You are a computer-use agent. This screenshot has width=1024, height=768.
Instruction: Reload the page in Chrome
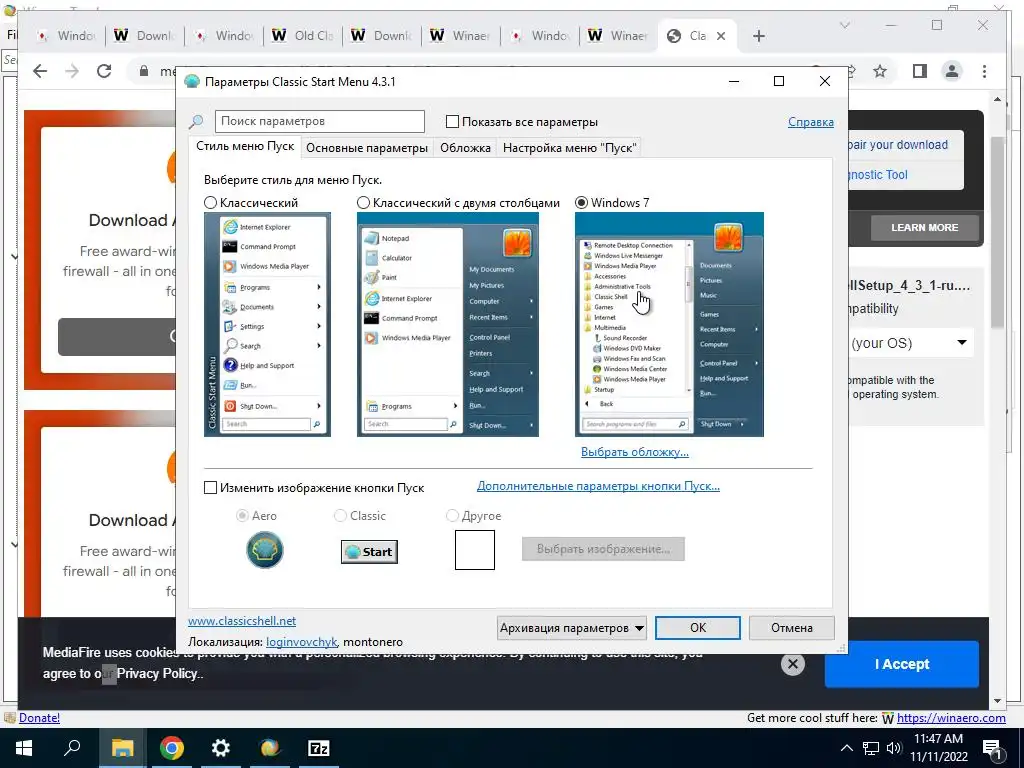coord(104,71)
